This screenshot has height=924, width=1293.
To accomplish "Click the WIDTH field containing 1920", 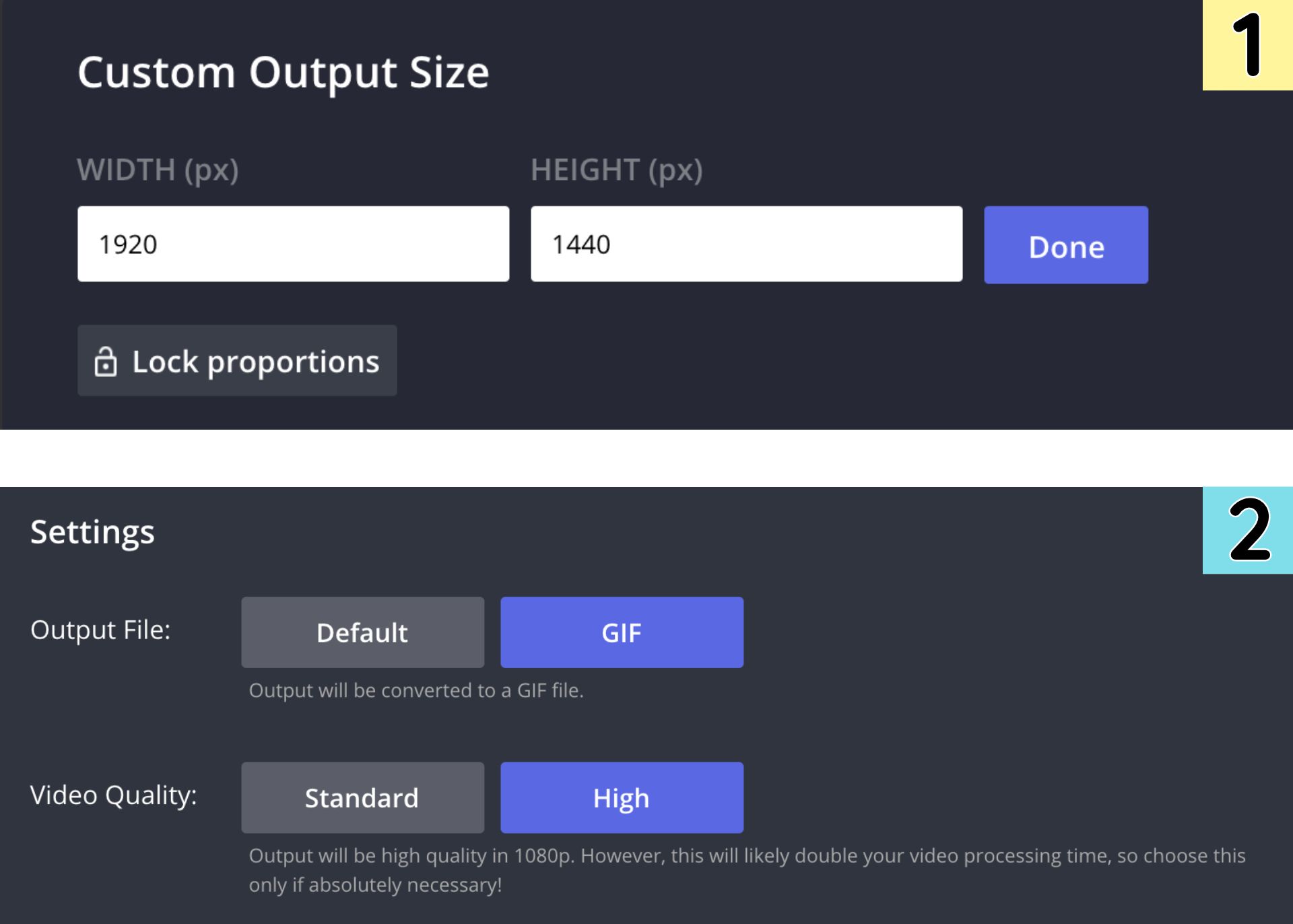I will tap(293, 244).
